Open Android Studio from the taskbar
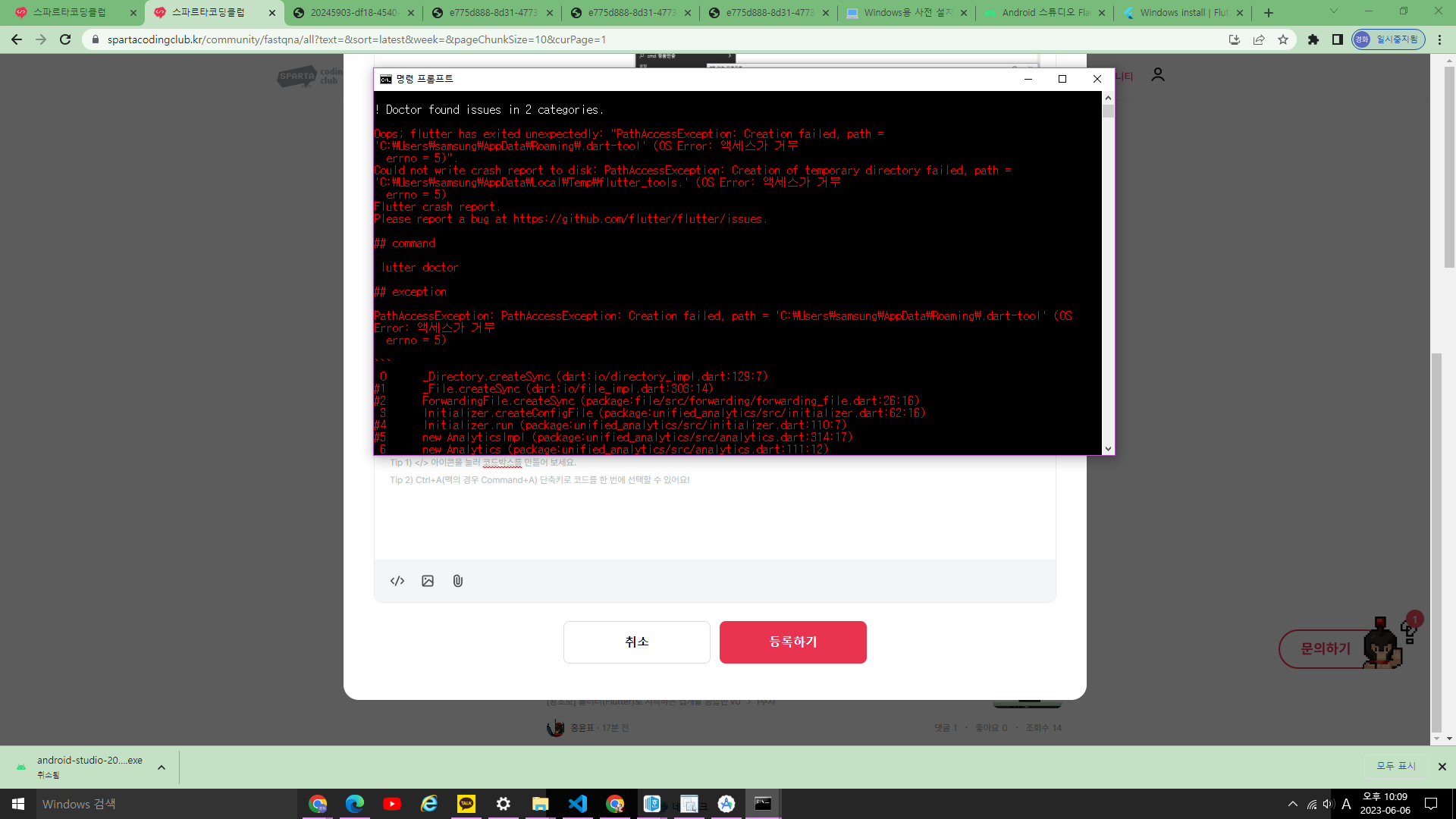This screenshot has width=1456, height=819. tap(726, 804)
